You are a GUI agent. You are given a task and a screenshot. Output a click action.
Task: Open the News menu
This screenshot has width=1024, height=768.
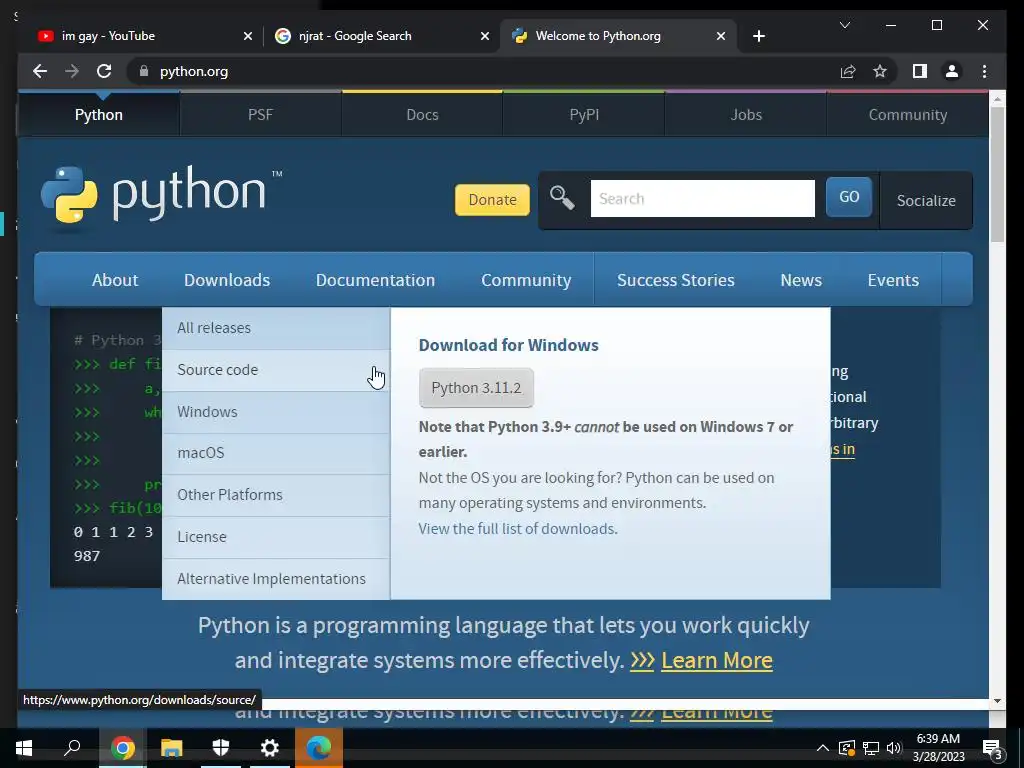click(x=801, y=280)
